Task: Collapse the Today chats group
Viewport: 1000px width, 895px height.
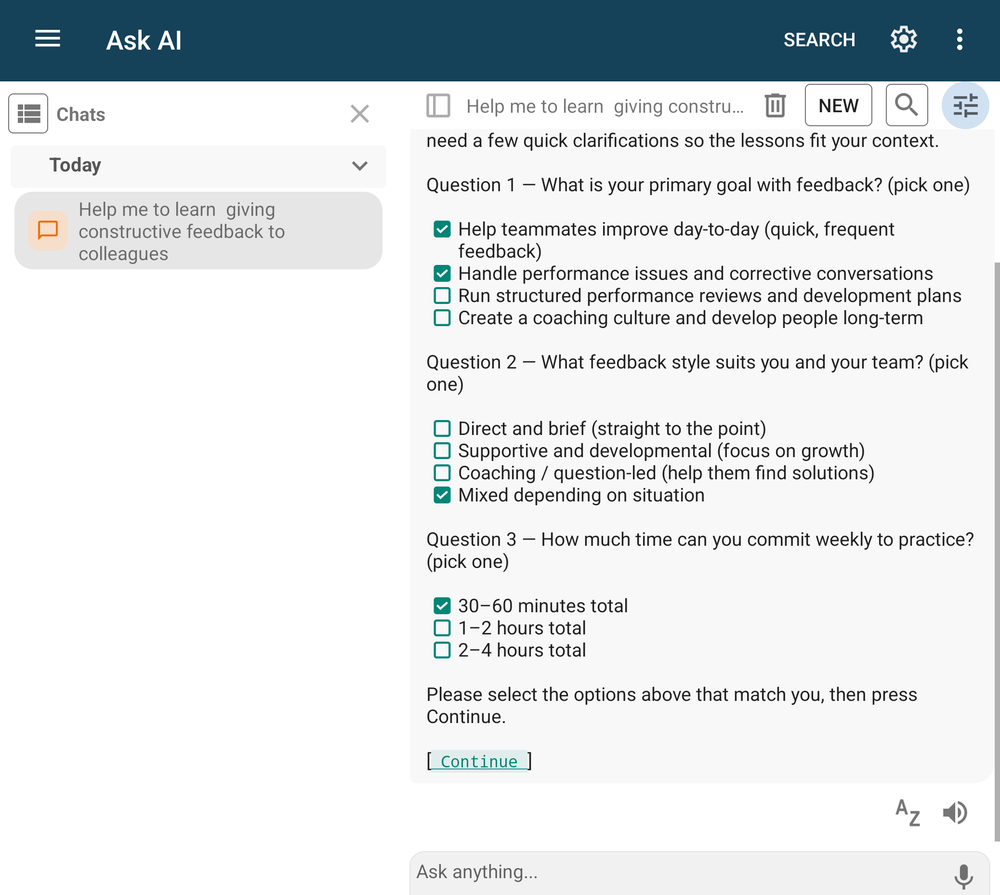Action: (360, 166)
